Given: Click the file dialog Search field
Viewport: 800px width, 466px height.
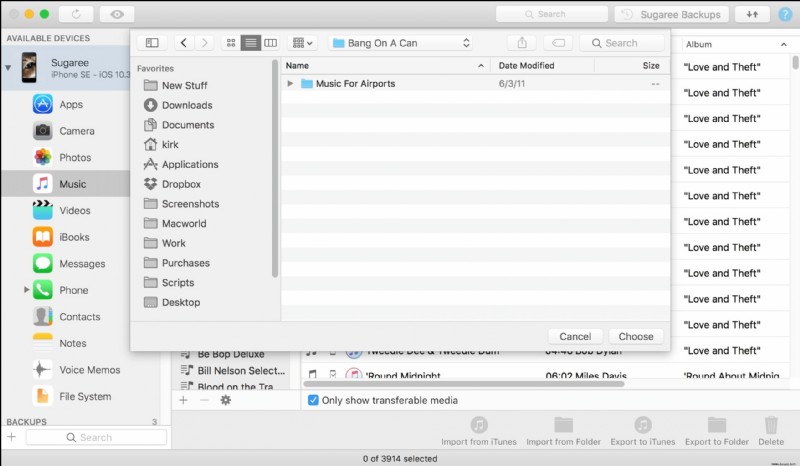Looking at the screenshot, I should 622,43.
